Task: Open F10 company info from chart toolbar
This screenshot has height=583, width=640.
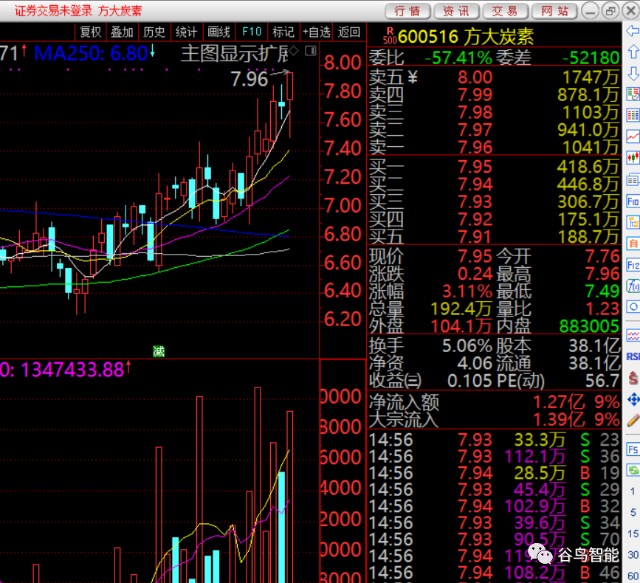Action: (251, 32)
